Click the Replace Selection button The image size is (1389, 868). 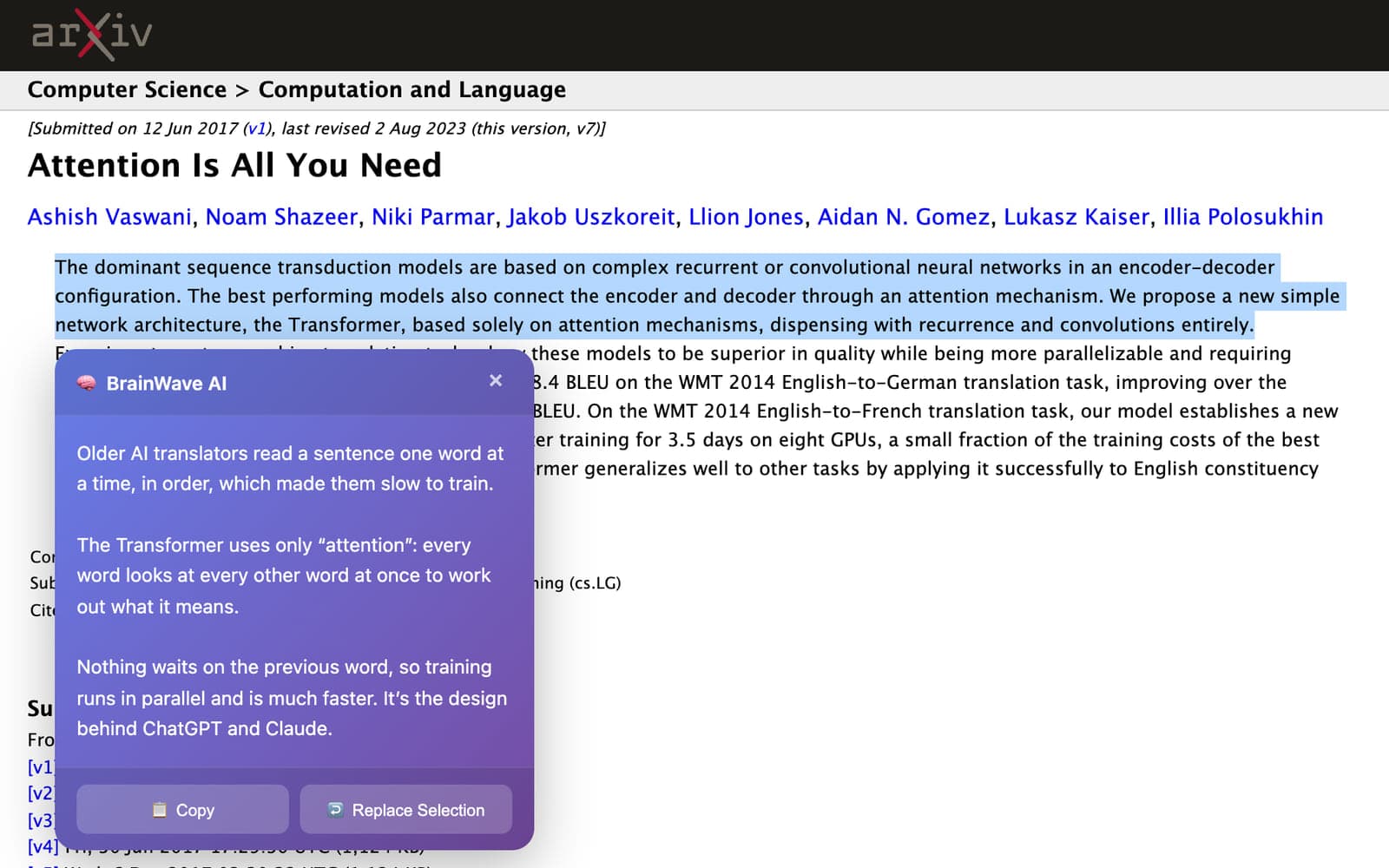pos(406,810)
